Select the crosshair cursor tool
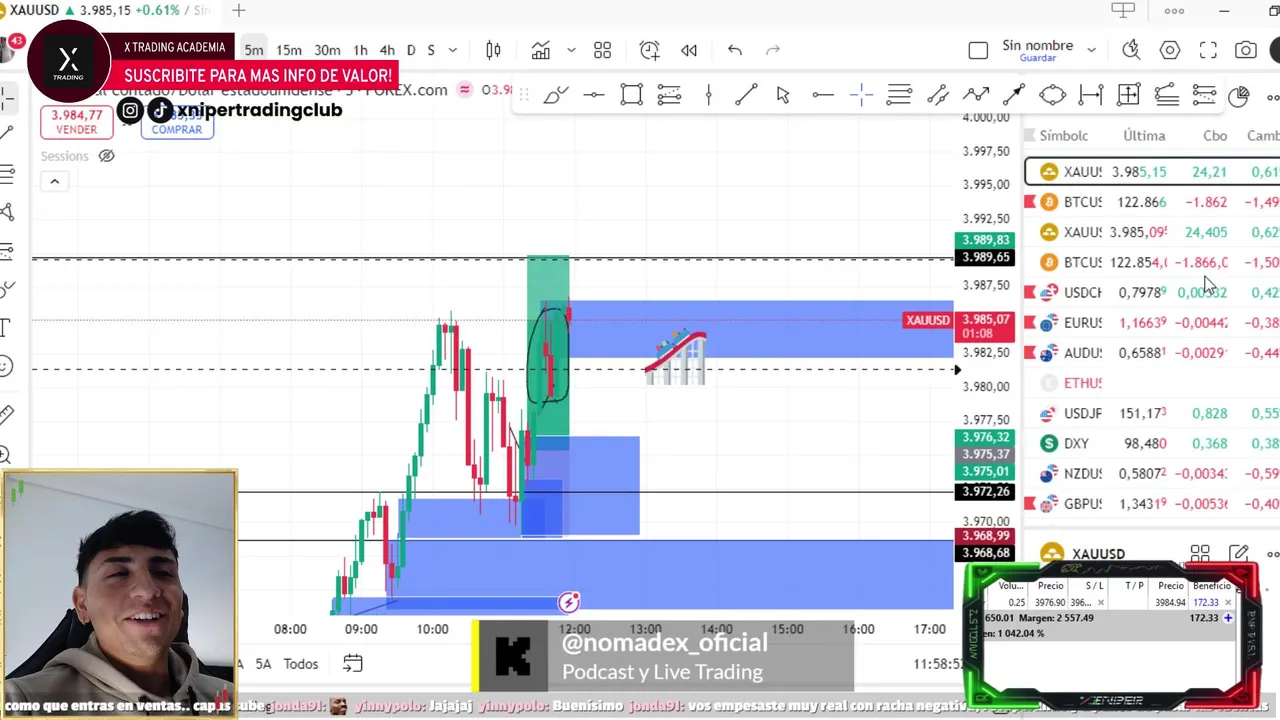 [x=861, y=95]
